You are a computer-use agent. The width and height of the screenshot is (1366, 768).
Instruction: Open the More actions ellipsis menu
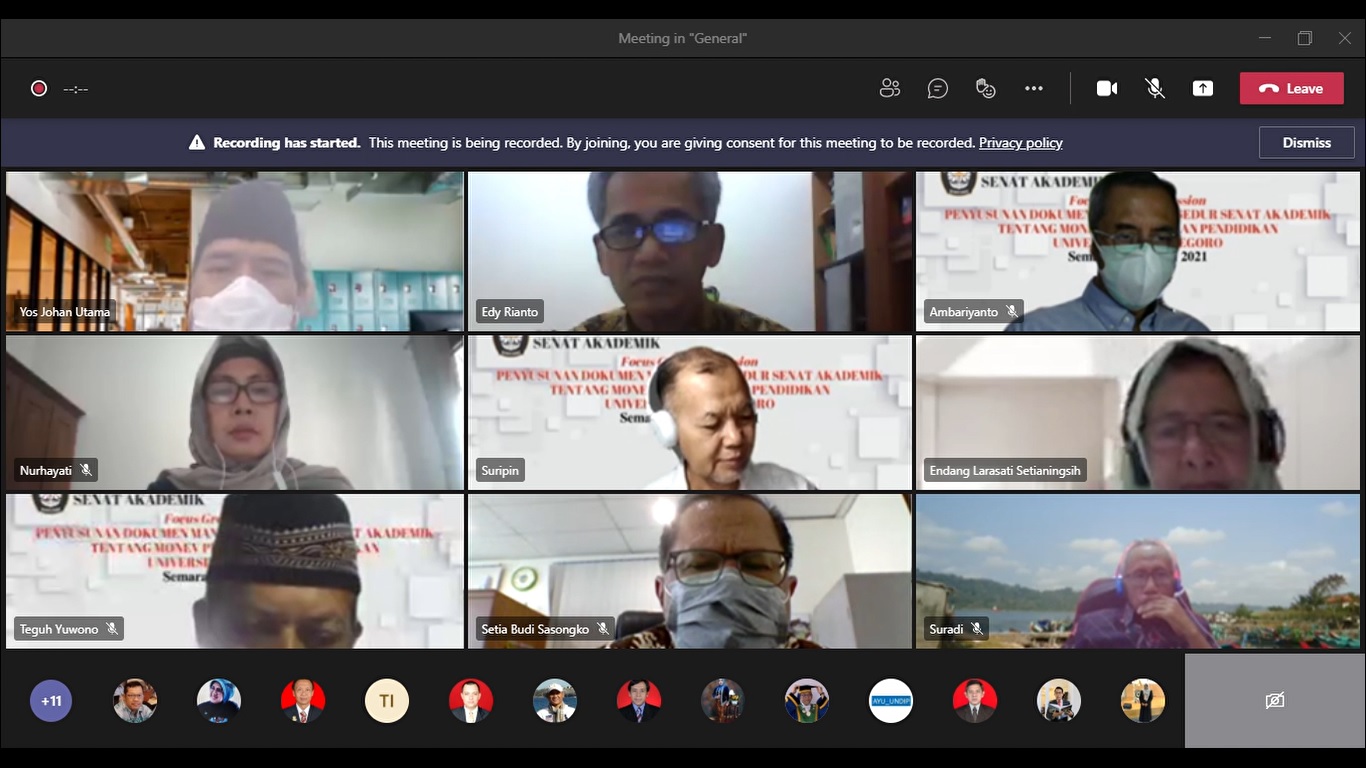point(1034,88)
